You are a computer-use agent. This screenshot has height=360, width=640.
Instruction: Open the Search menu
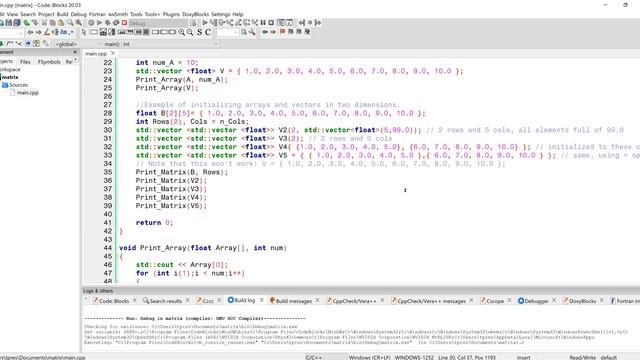coord(28,14)
